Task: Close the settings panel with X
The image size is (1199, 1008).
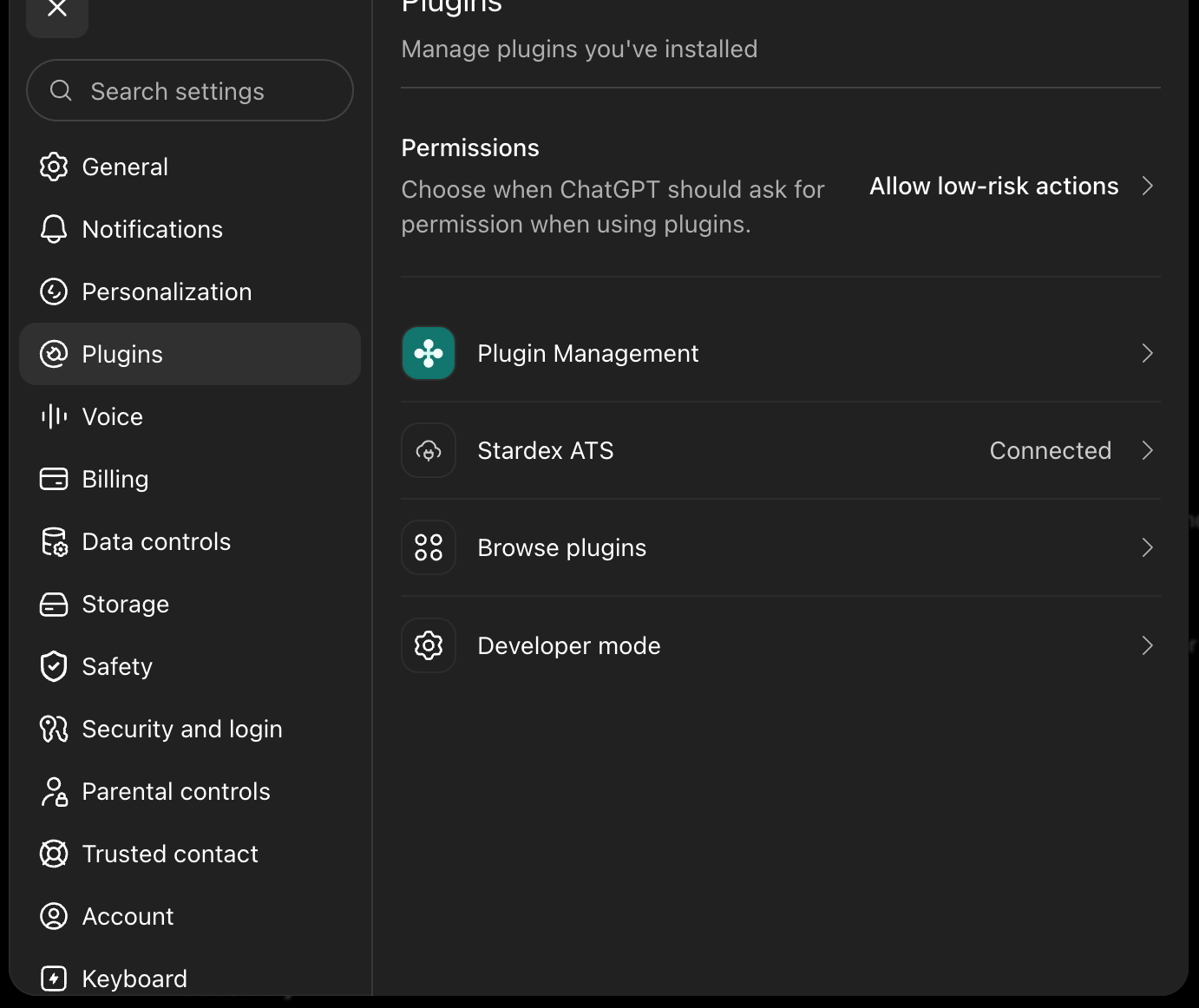Action: [57, 9]
